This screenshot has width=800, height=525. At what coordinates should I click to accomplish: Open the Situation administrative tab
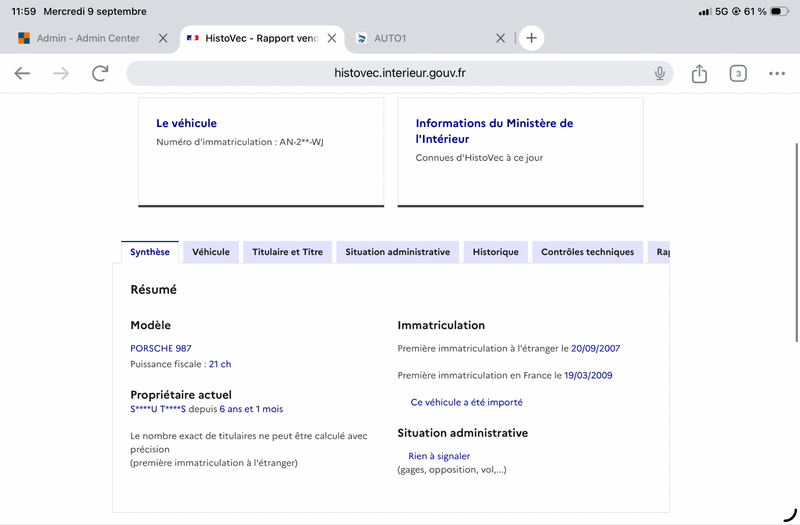pos(397,252)
